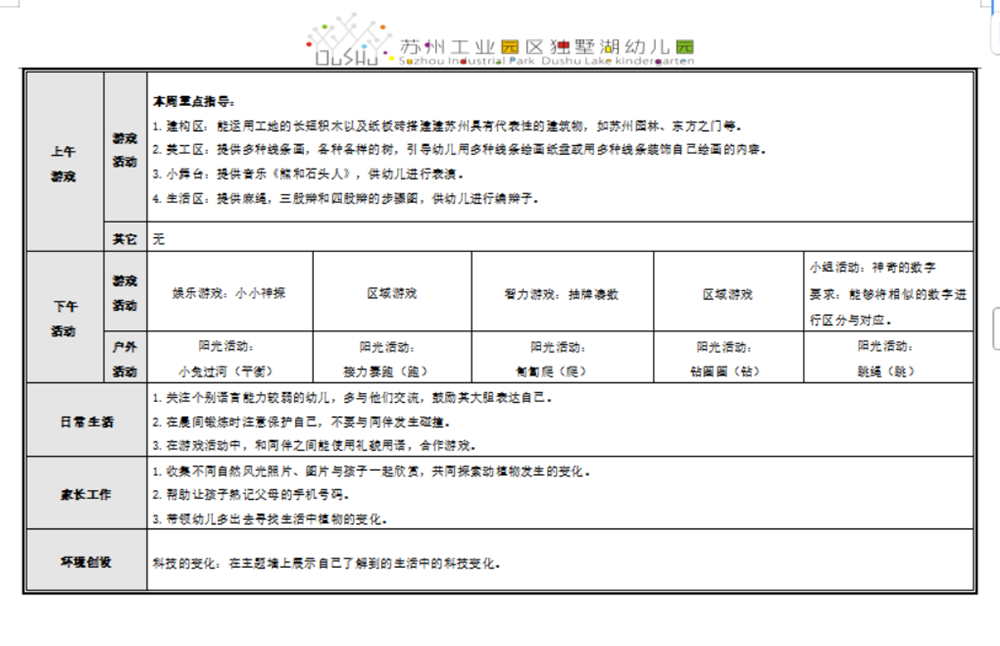Click the 美工区 guidance line

tap(459, 150)
